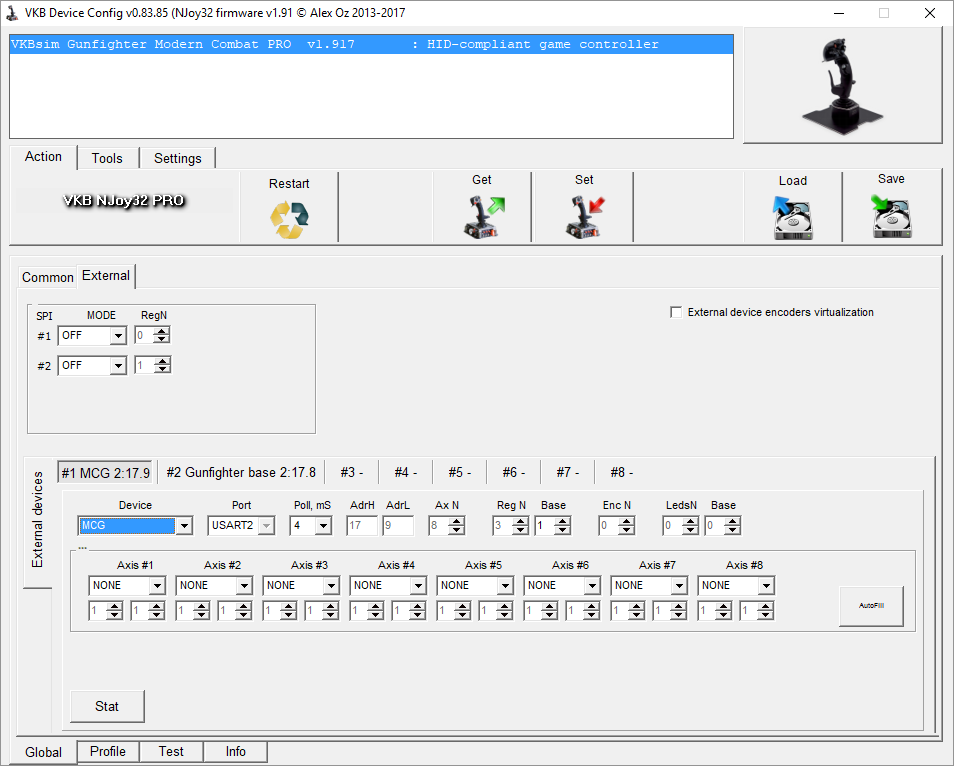Open the Profile bottom tab

click(x=108, y=752)
